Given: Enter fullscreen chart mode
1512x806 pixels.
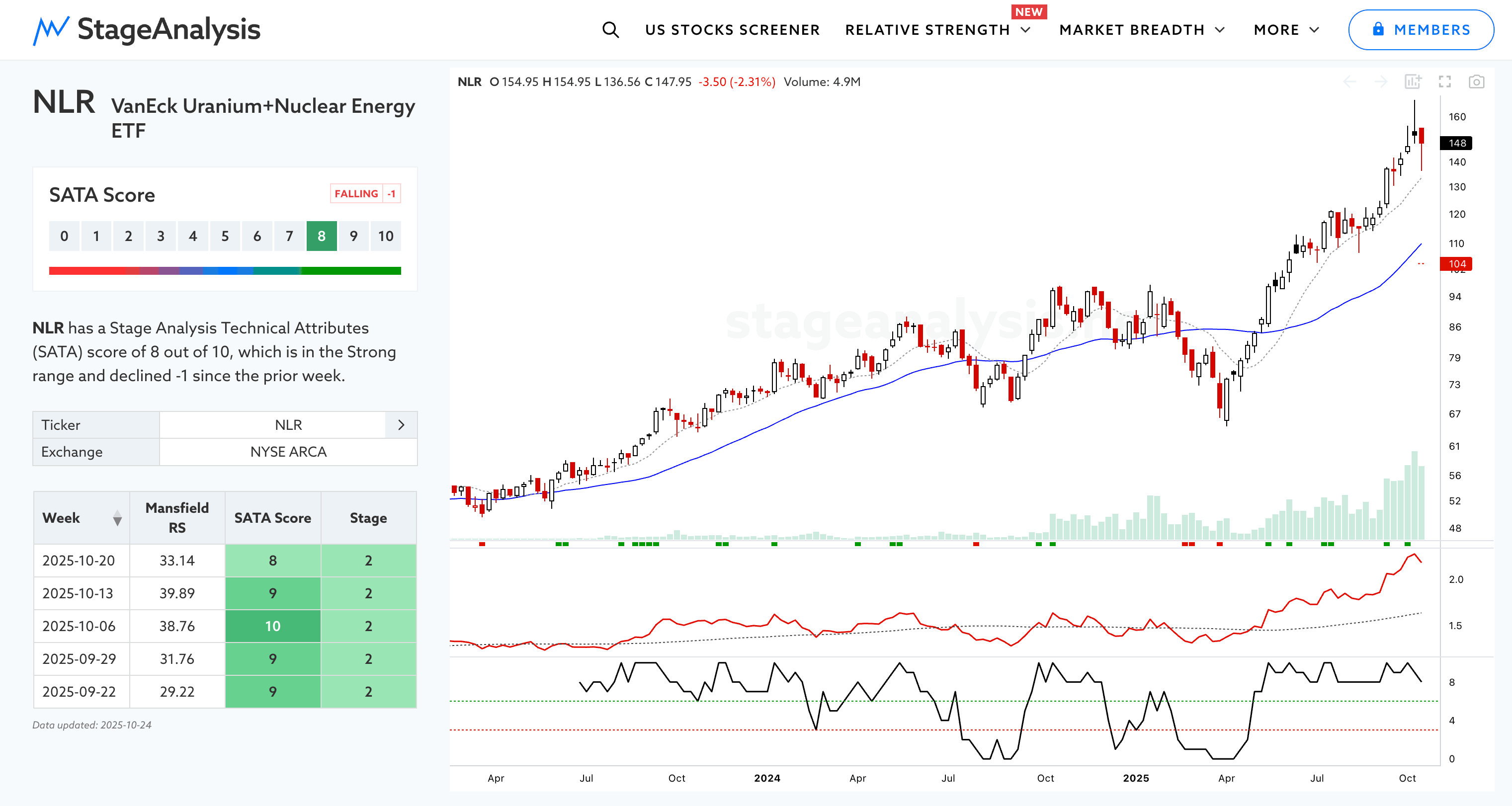Looking at the screenshot, I should tap(1444, 82).
